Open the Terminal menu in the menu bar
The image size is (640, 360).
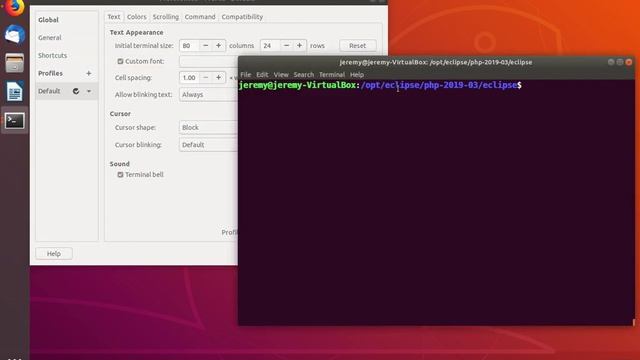point(332,75)
